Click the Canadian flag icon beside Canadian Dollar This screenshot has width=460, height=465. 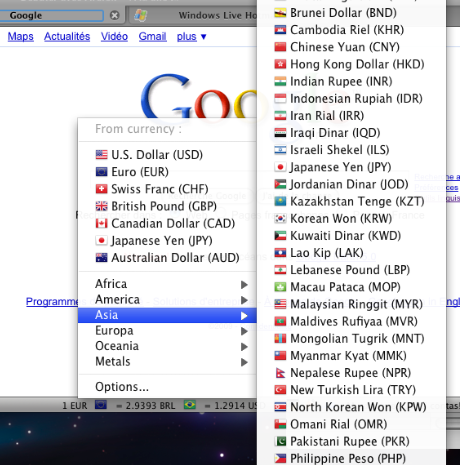pyautogui.click(x=101, y=223)
